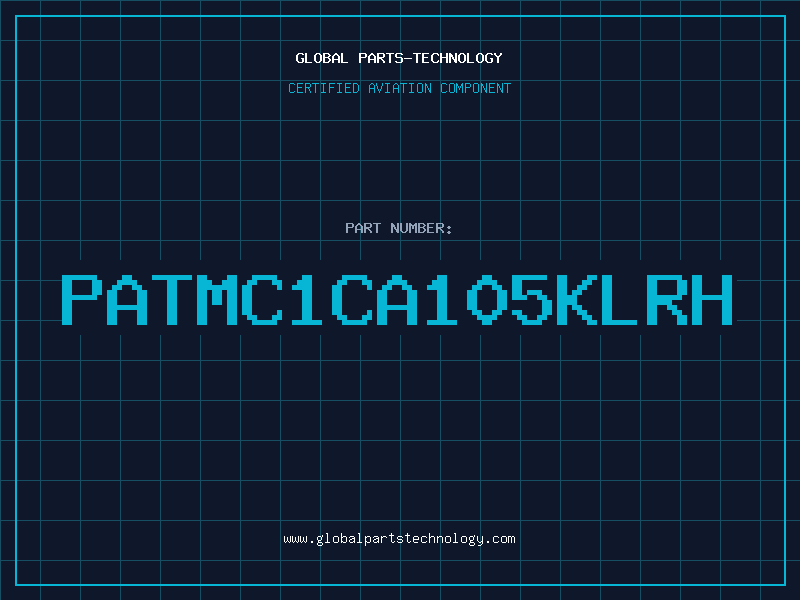
Task: Click the letter L in the part number
Action: (x=619, y=300)
